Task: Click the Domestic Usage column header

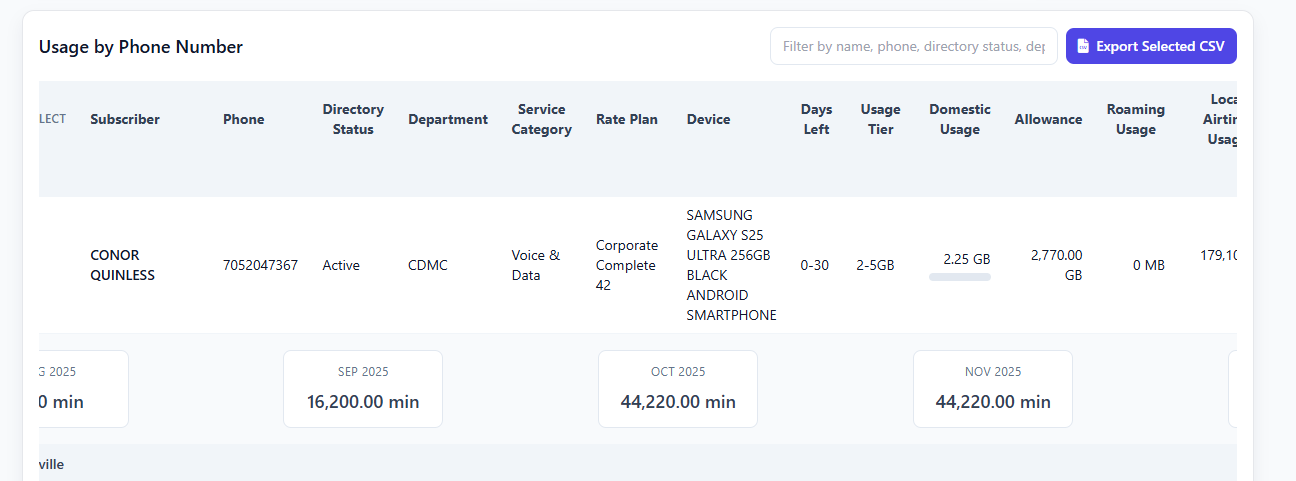Action: [960, 119]
